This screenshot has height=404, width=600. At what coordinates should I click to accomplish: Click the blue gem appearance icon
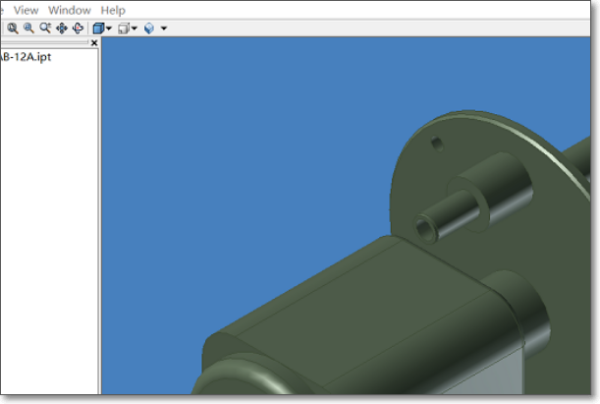pyautogui.click(x=149, y=28)
